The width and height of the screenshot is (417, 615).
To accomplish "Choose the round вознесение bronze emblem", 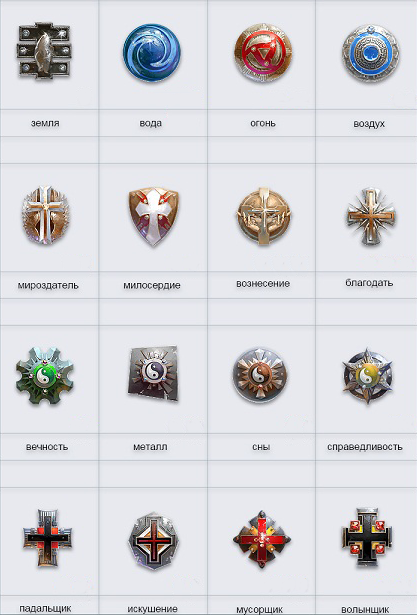I will click(x=264, y=216).
